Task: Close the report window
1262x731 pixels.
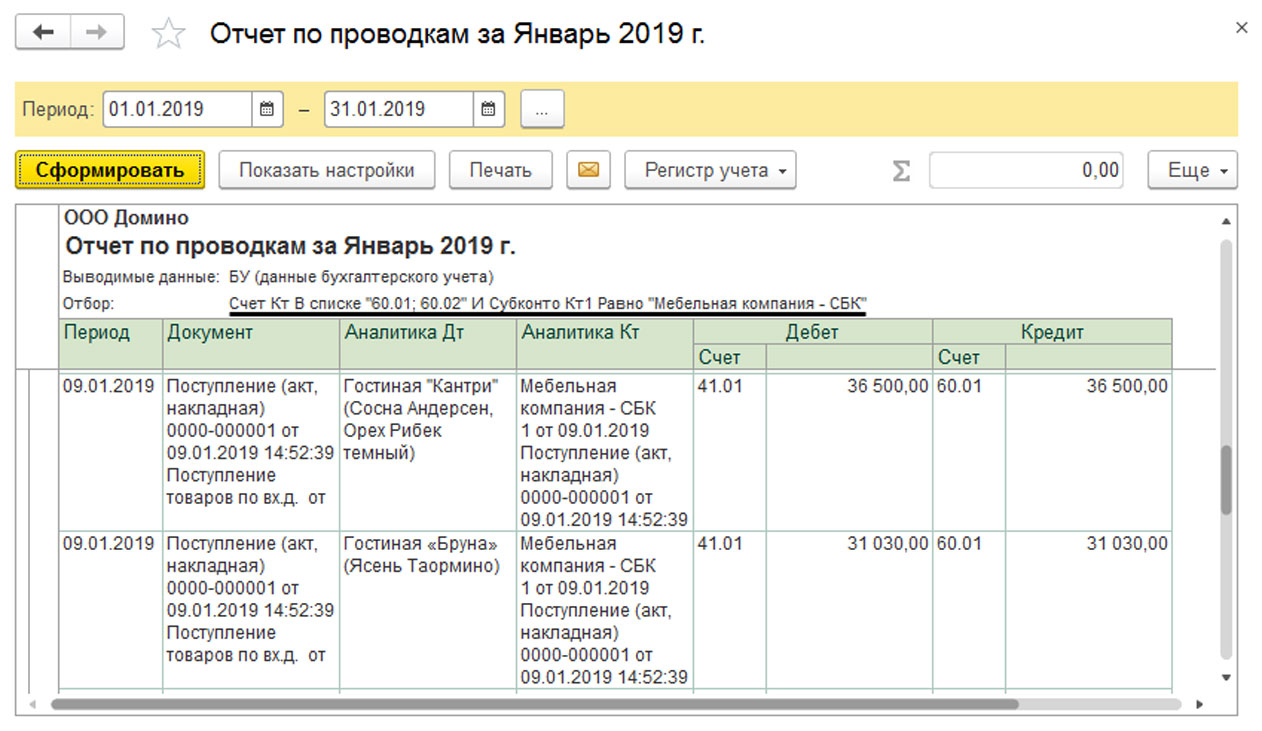Action: pos(1241,28)
